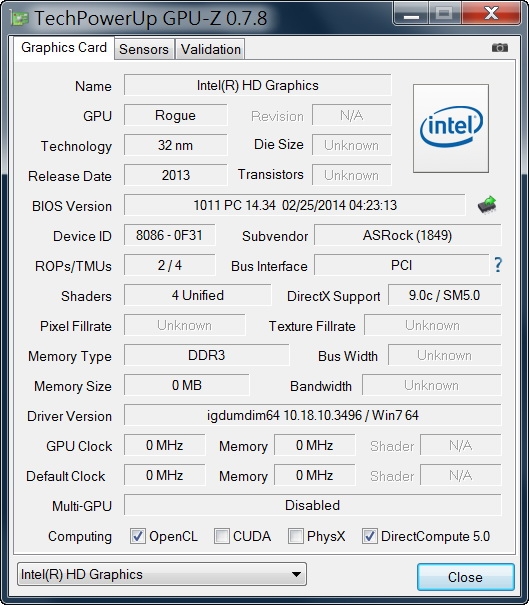
Task: Click the Device ID 8086 - 0F31 field
Action: (x=169, y=235)
